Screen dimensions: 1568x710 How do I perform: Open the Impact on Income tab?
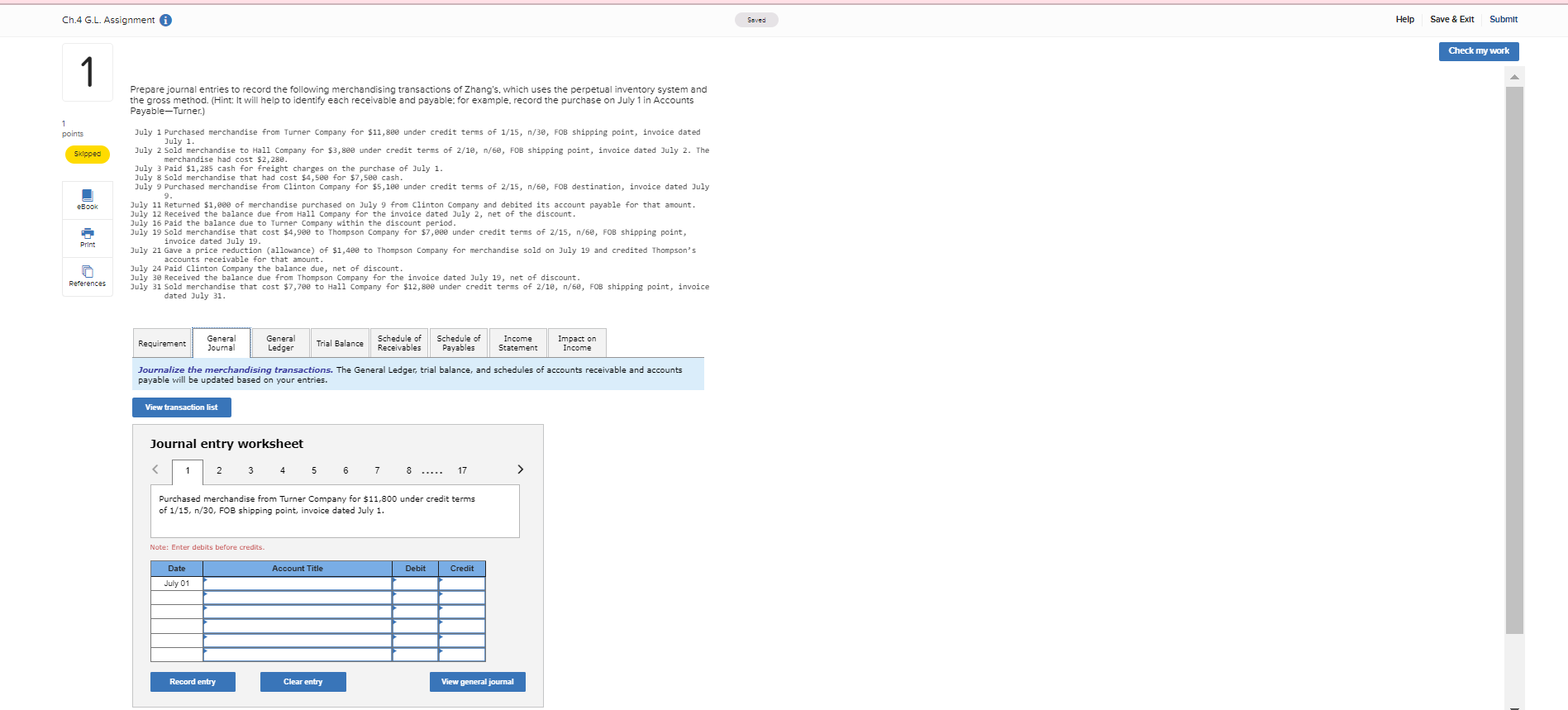click(577, 343)
